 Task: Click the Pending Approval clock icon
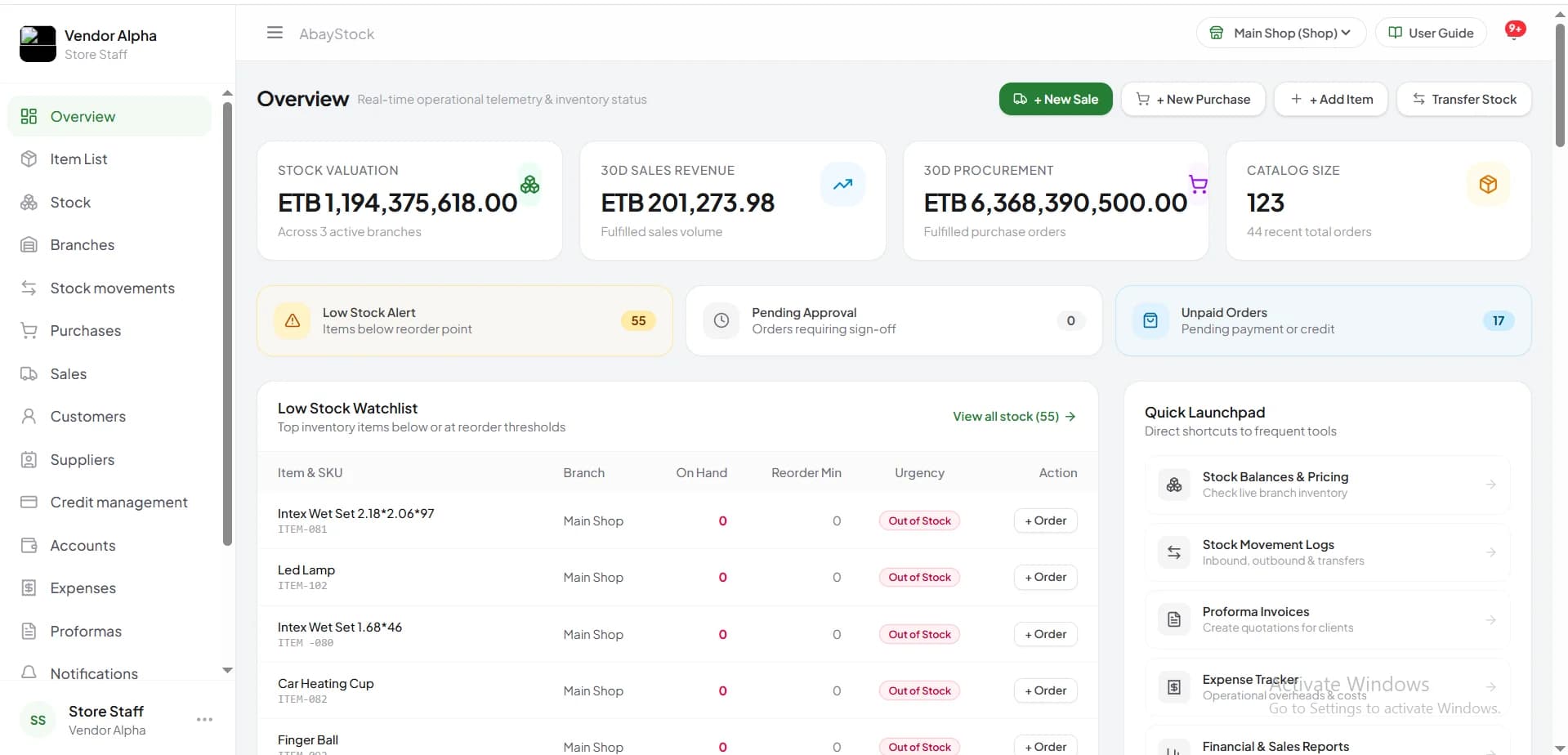(x=721, y=320)
